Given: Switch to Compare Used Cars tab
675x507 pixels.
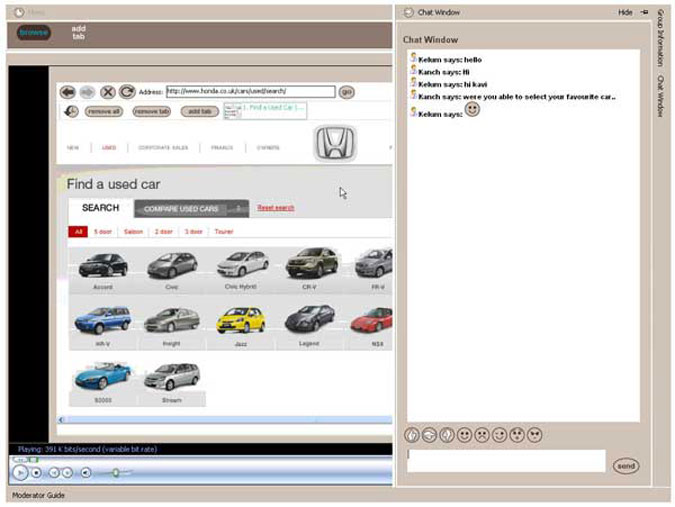Looking at the screenshot, I should click(x=181, y=209).
